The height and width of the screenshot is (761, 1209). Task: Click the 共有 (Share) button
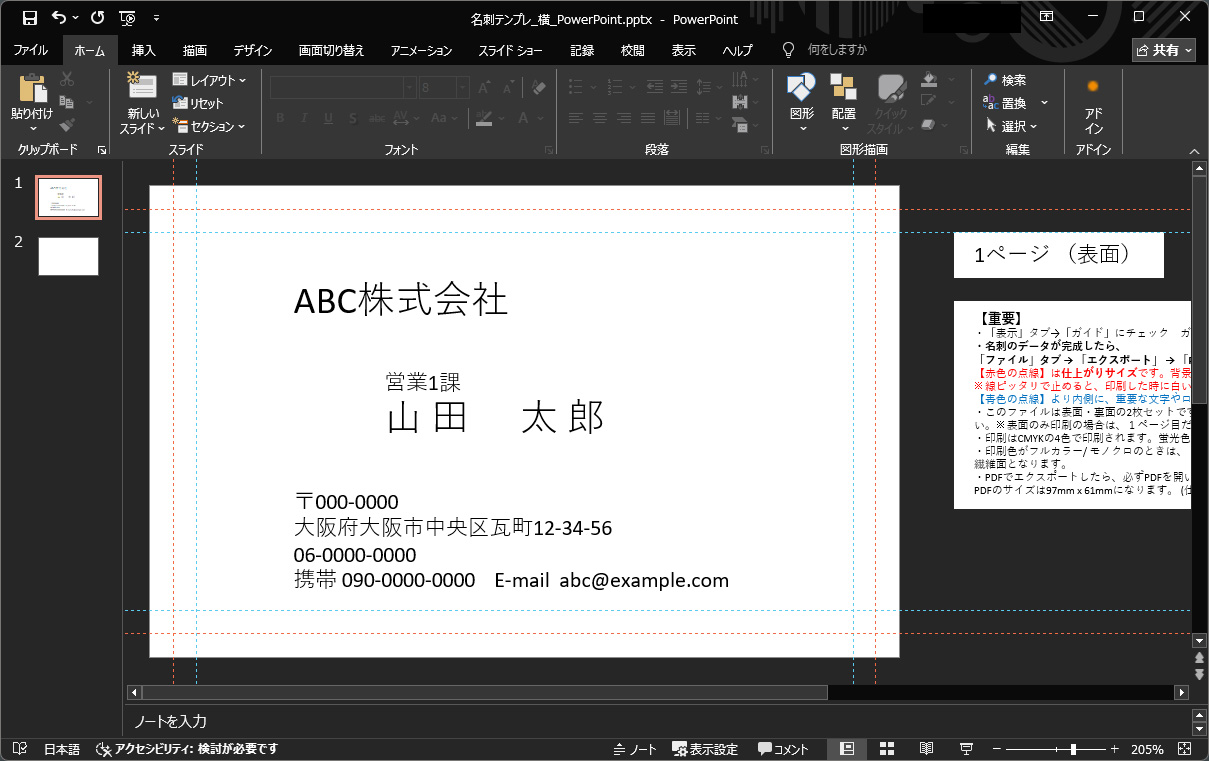click(x=1163, y=49)
